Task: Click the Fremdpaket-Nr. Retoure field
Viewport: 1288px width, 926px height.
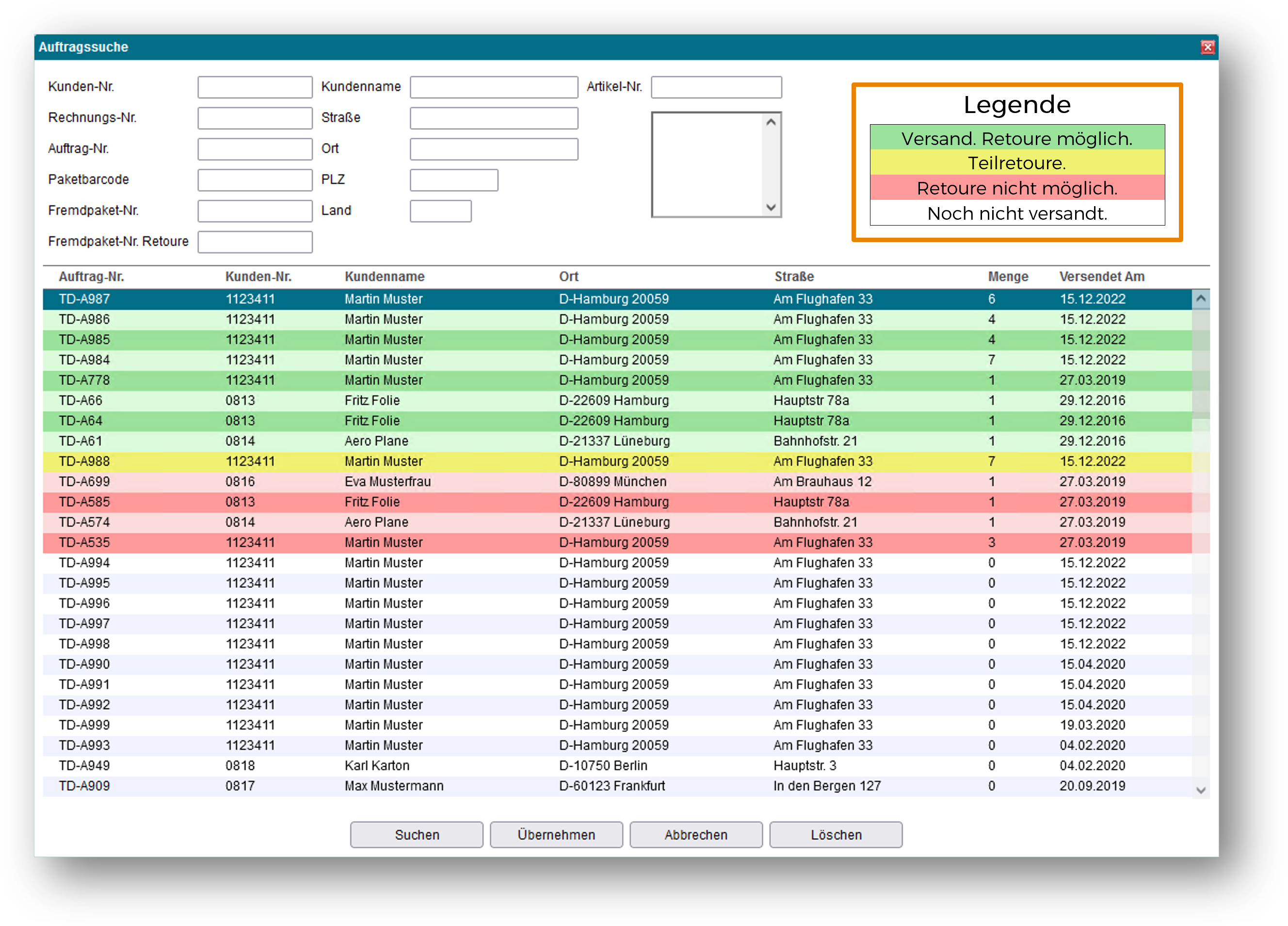Action: [x=255, y=242]
